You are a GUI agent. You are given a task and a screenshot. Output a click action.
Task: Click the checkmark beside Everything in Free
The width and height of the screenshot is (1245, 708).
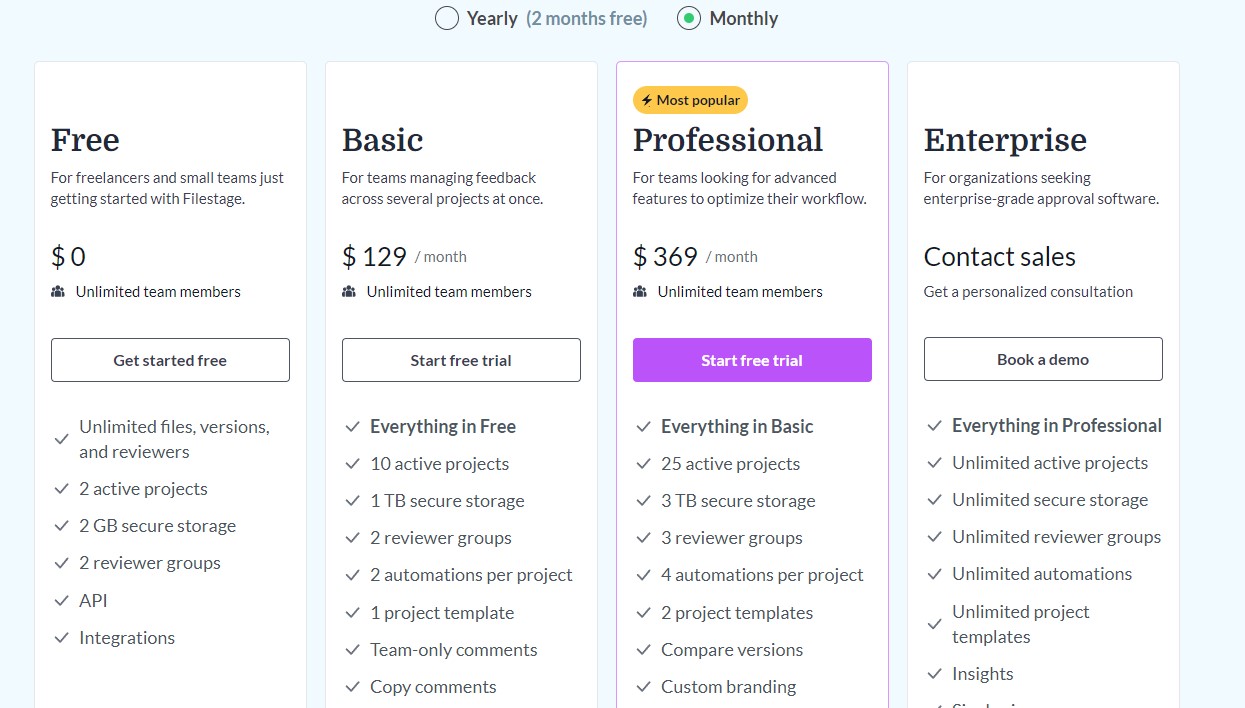tap(352, 426)
